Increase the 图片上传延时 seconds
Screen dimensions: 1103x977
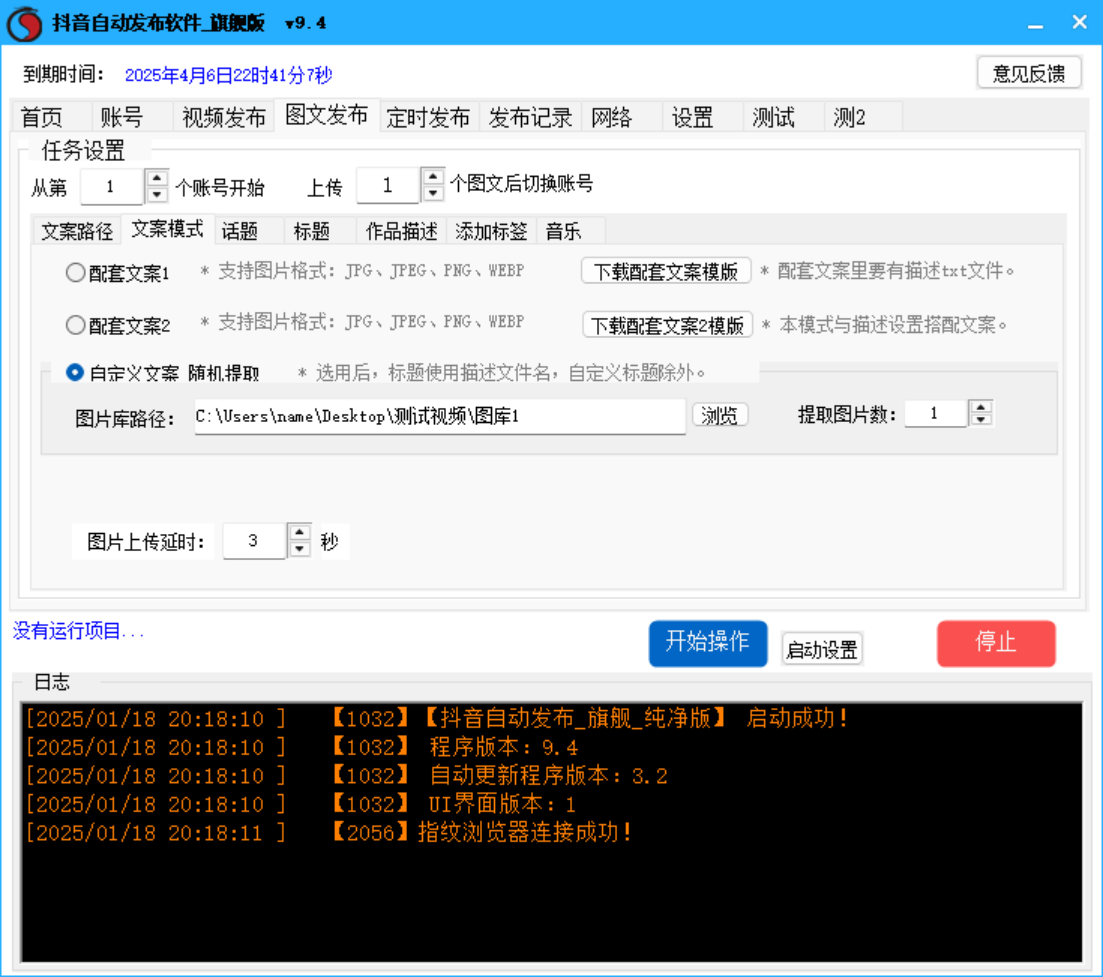(x=300, y=532)
